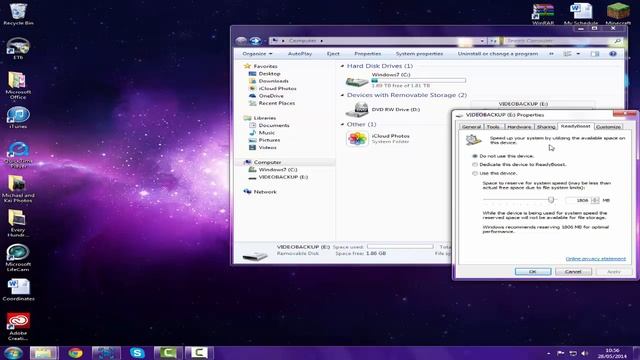Open WinRAR desktop shortcut
The image size is (640, 360).
[x=543, y=14]
